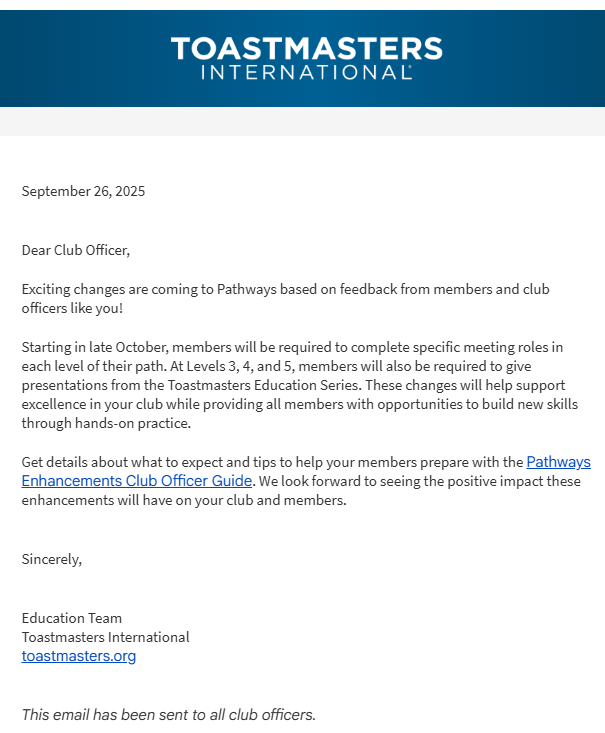Click the registered trademark symbol beside the logo
The image size is (605, 733).
tap(410, 67)
